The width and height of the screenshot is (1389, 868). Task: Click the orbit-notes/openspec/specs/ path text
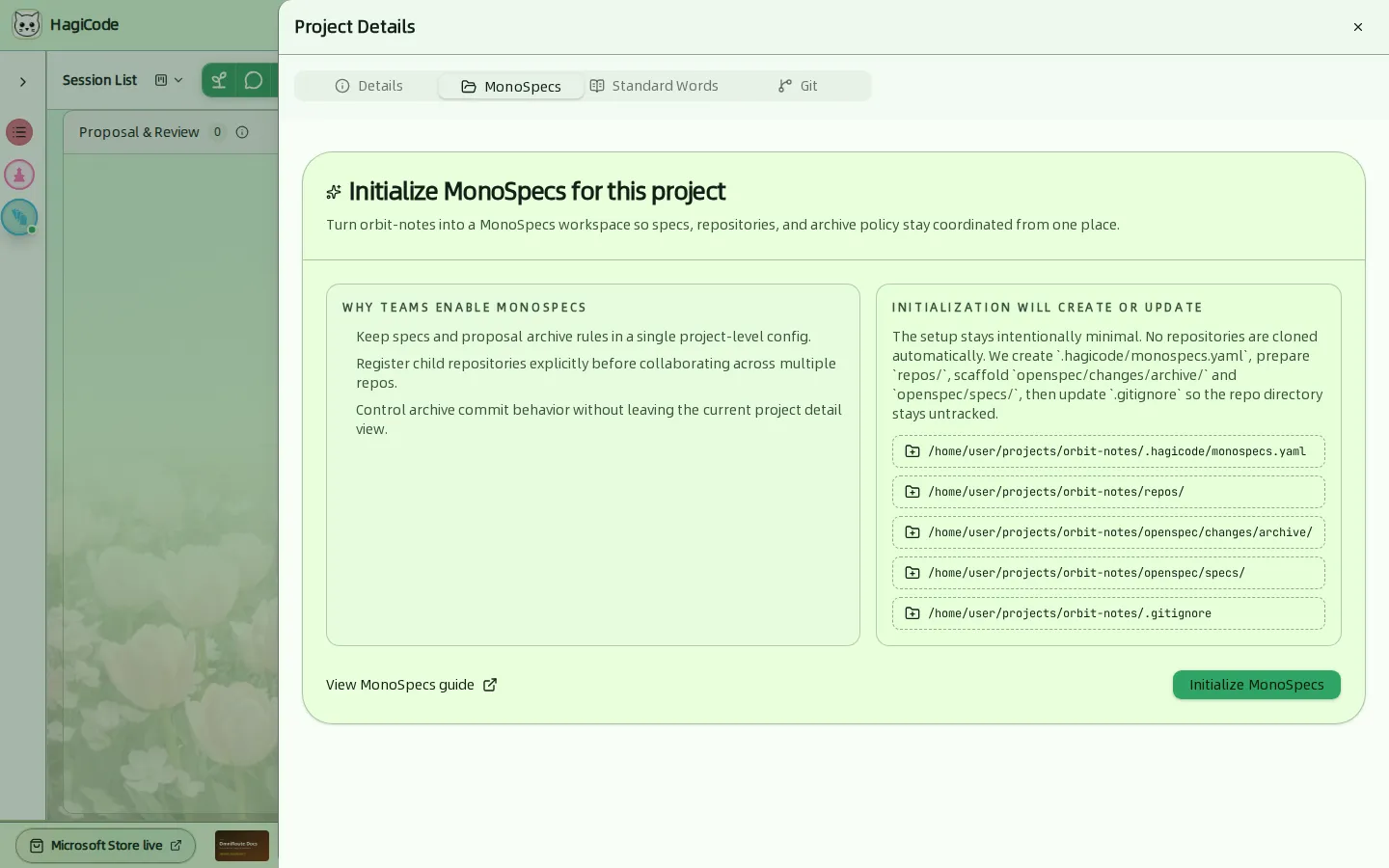pyautogui.click(x=1086, y=573)
